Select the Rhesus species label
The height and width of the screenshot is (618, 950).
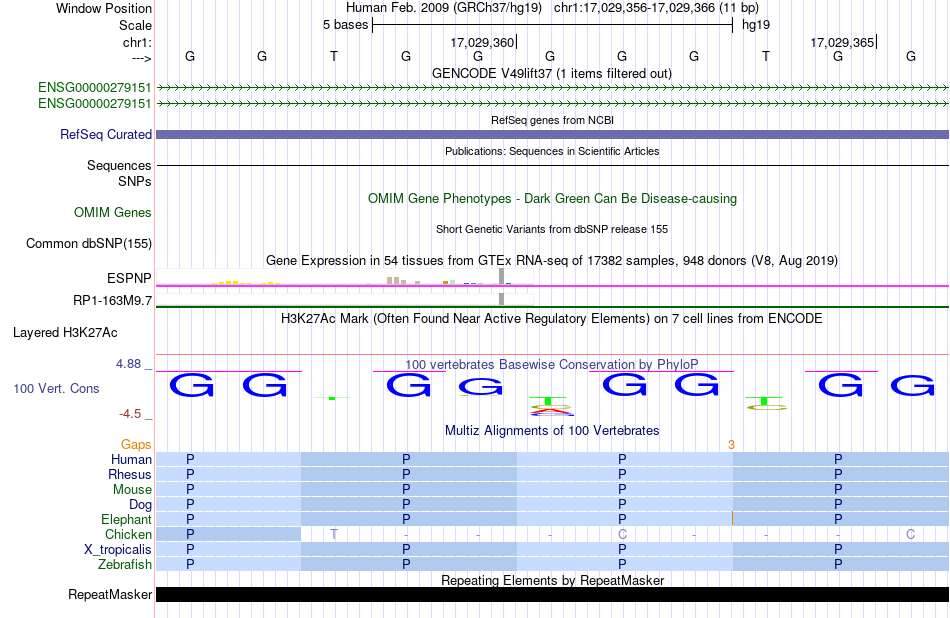point(130,474)
